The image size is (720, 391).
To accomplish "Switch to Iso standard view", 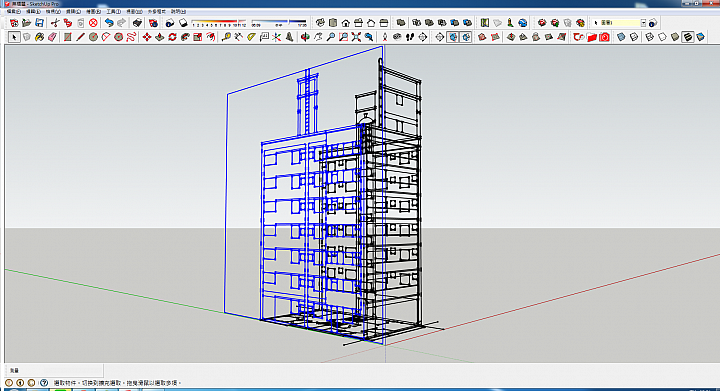I will 320,22.
